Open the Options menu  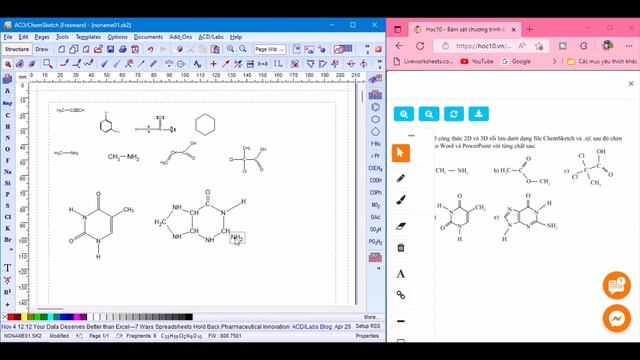[118, 37]
